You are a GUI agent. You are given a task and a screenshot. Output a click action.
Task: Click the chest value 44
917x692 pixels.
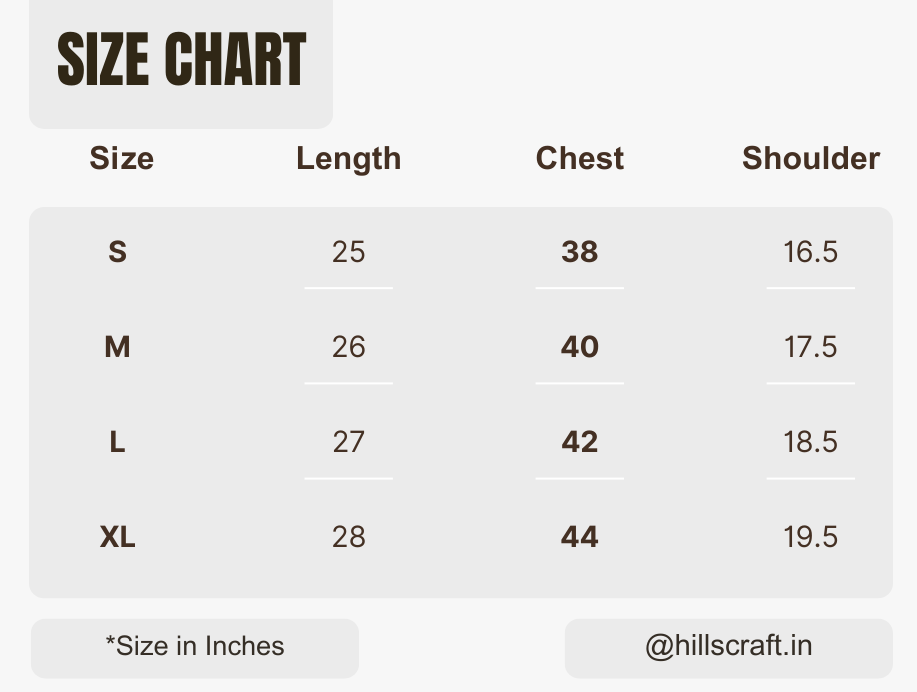[x=580, y=537]
